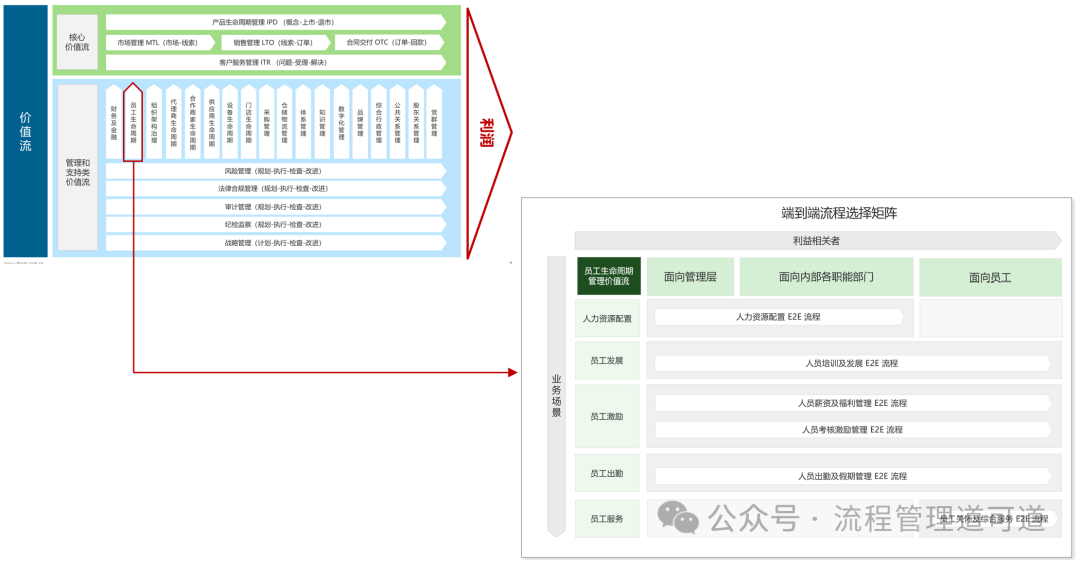
Task: Select the dark green 员工生命周期管理价值流 cell
Action: click(608, 277)
